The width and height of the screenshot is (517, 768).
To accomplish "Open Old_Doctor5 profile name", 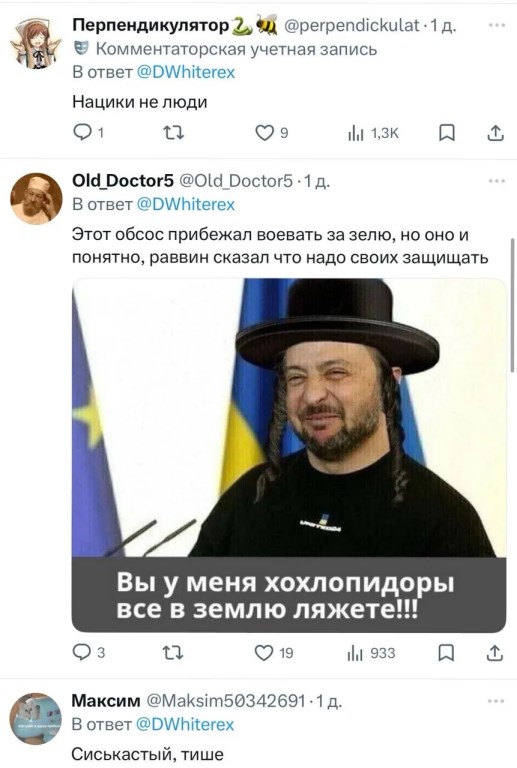I will coord(123,181).
